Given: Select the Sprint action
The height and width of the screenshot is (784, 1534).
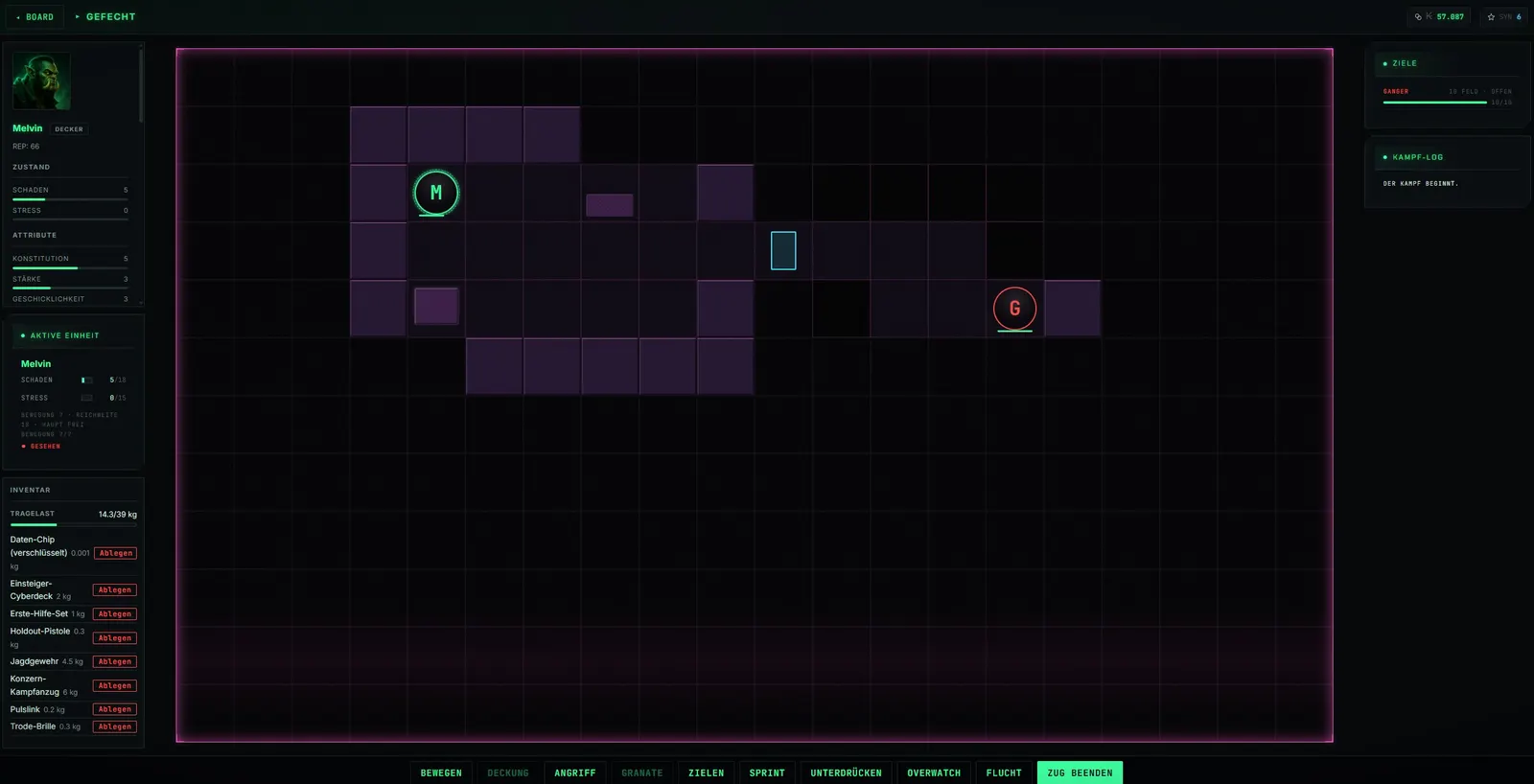Looking at the screenshot, I should click(x=767, y=772).
